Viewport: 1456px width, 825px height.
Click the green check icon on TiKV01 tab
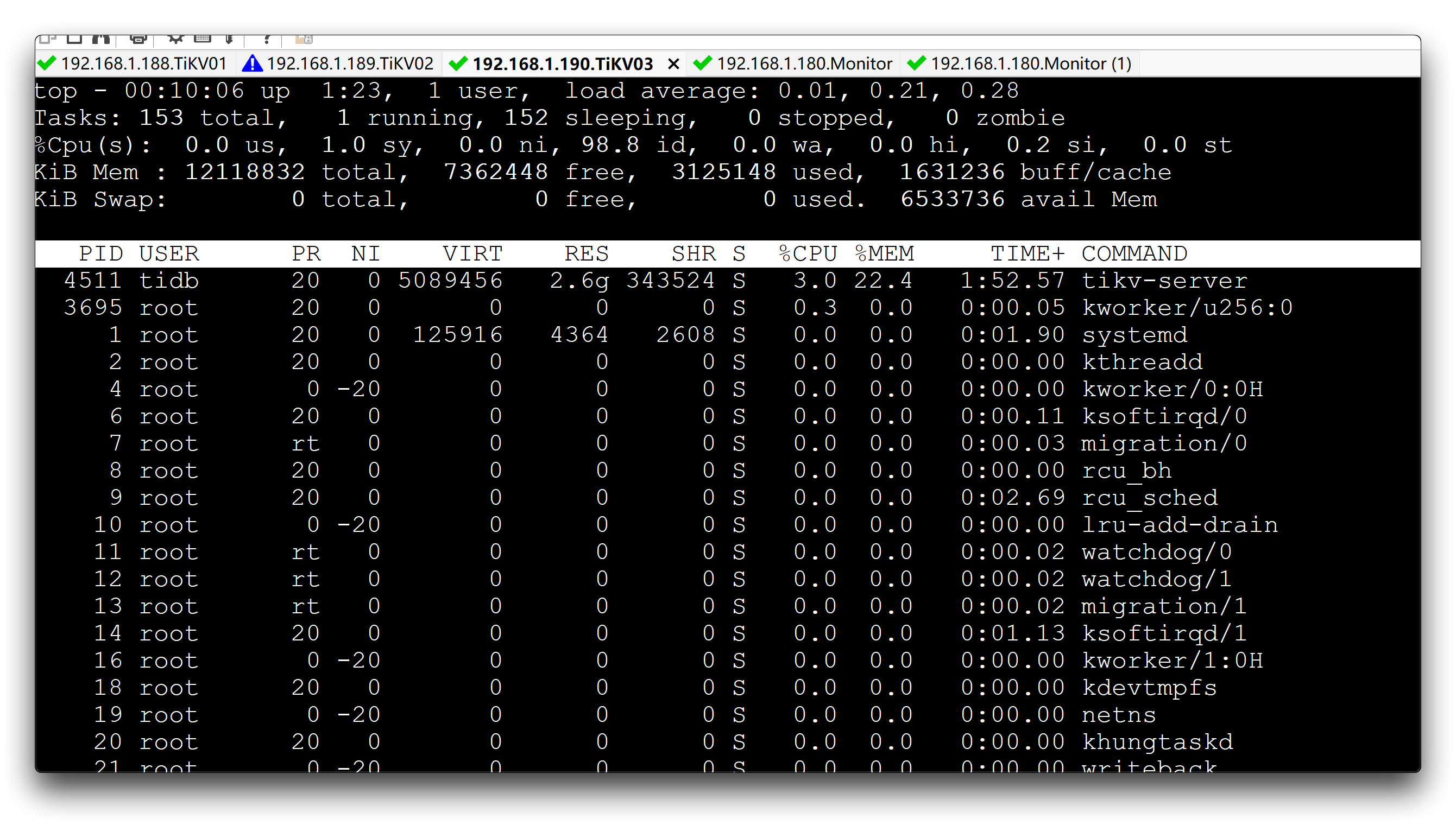pos(47,64)
